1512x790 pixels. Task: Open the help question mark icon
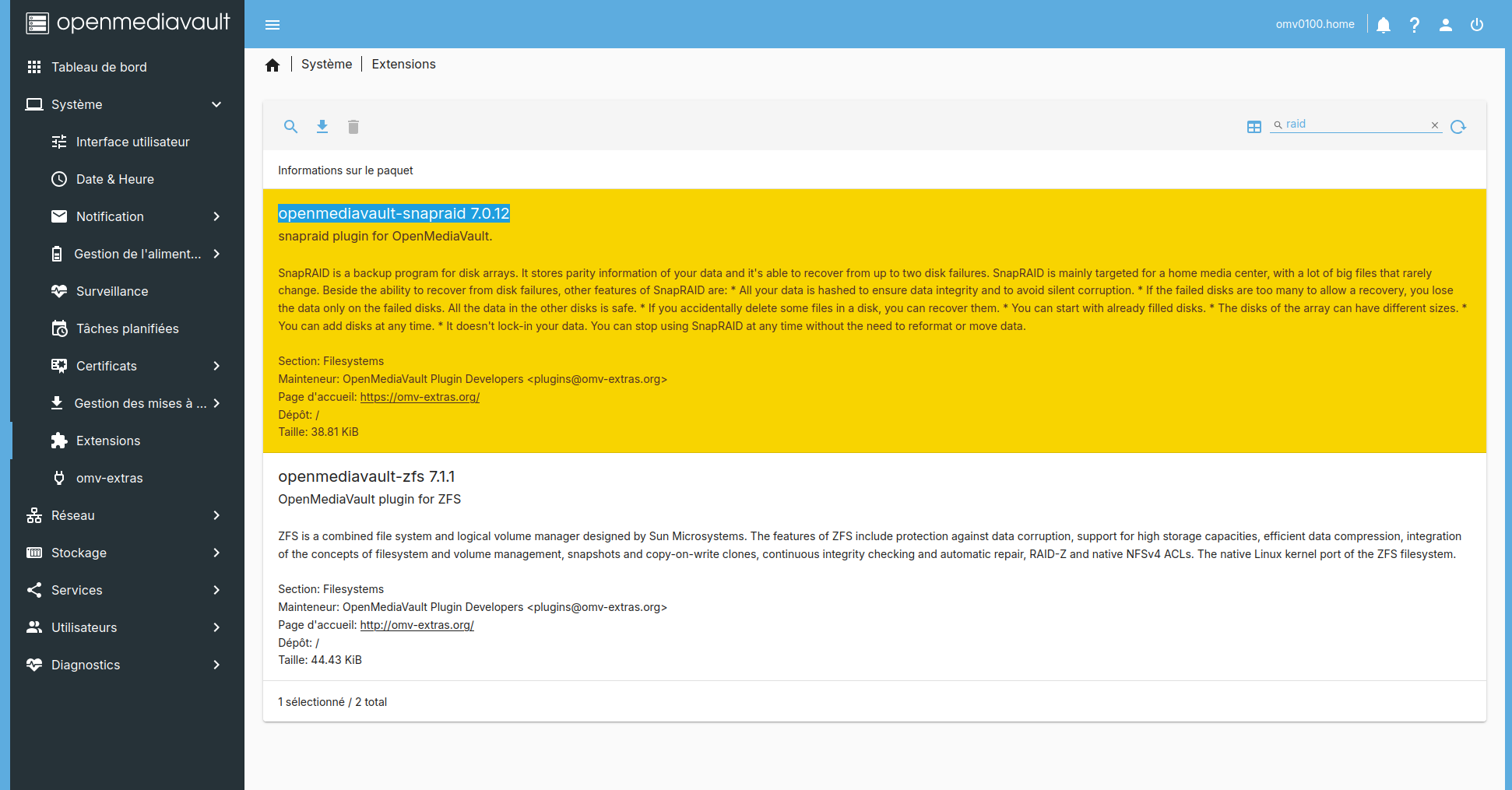(1415, 25)
